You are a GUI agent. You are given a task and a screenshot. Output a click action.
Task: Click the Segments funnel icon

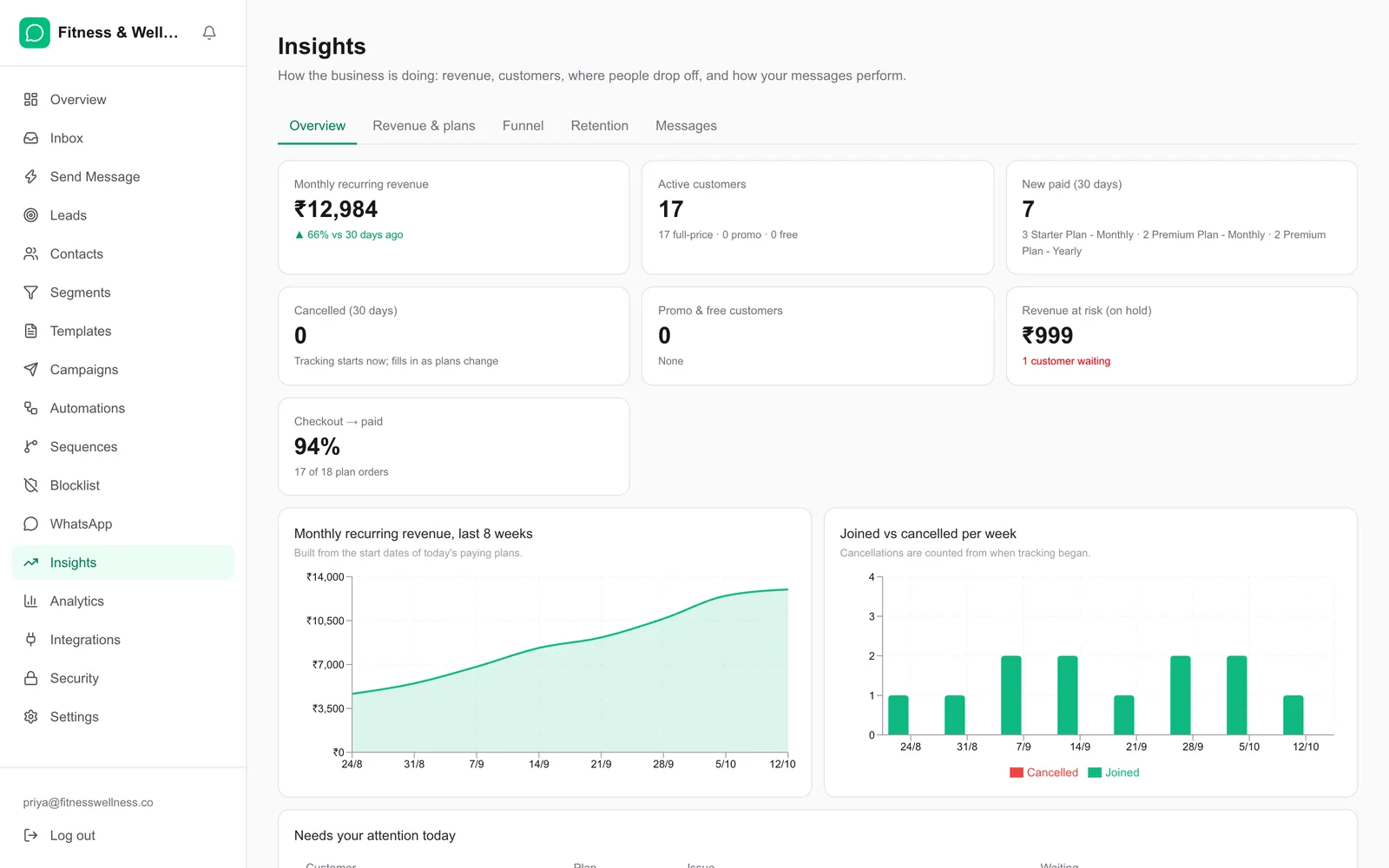(31, 293)
